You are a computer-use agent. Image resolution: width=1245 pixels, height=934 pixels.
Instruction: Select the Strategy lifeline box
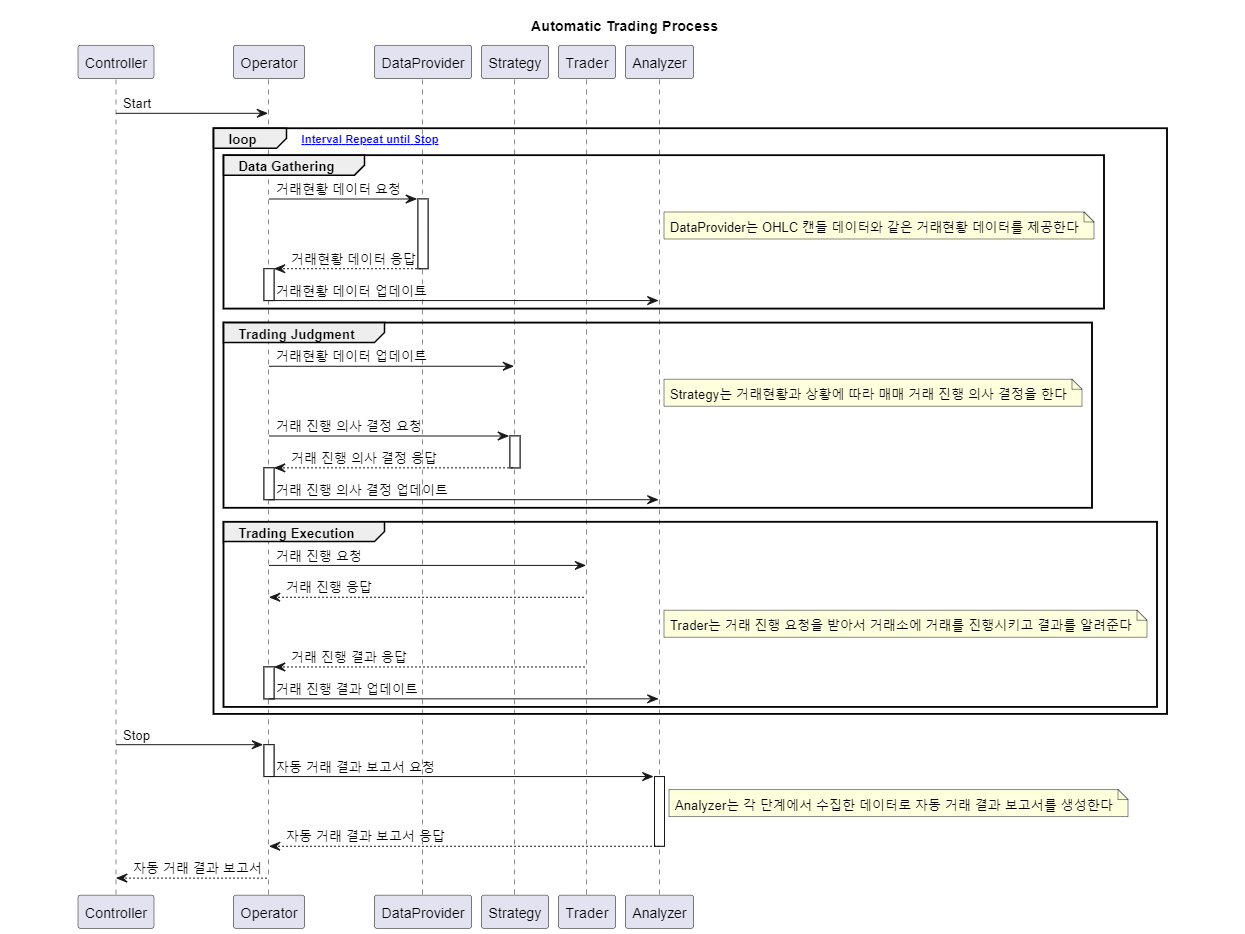(x=514, y=61)
